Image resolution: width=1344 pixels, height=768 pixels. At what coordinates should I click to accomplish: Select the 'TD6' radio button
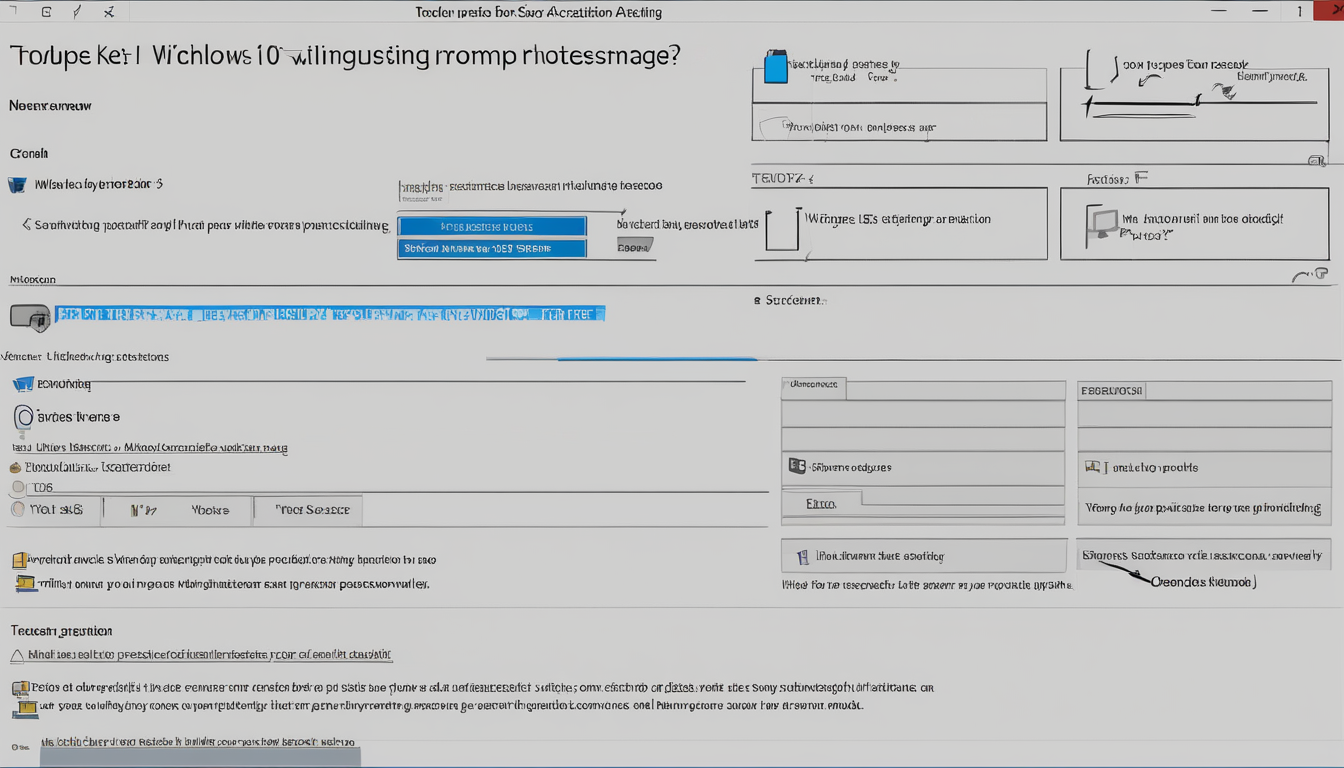[x=17, y=488]
